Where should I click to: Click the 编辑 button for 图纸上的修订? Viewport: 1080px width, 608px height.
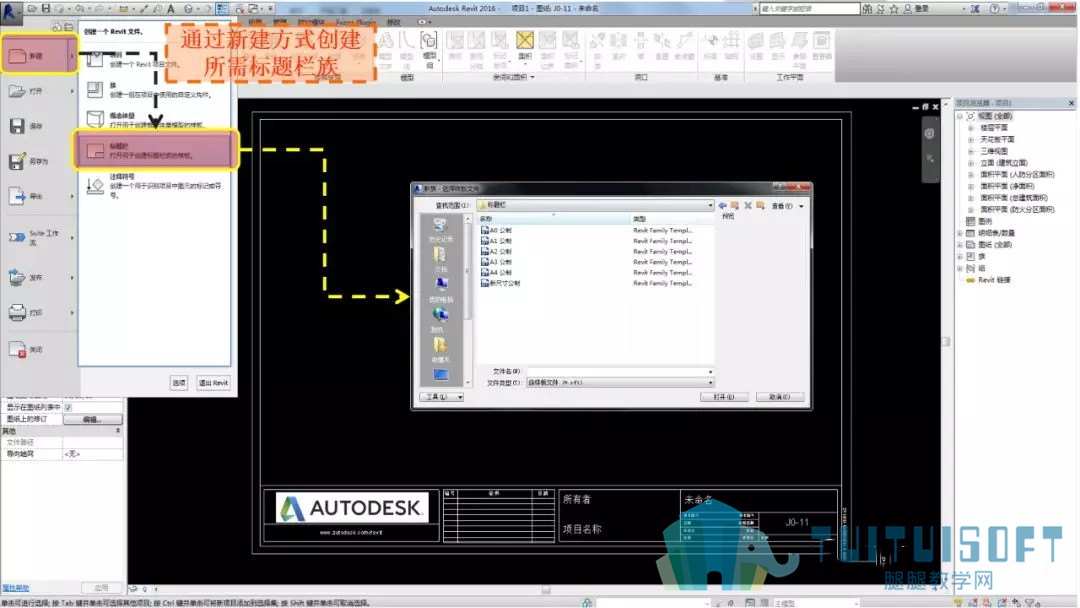tap(92, 419)
